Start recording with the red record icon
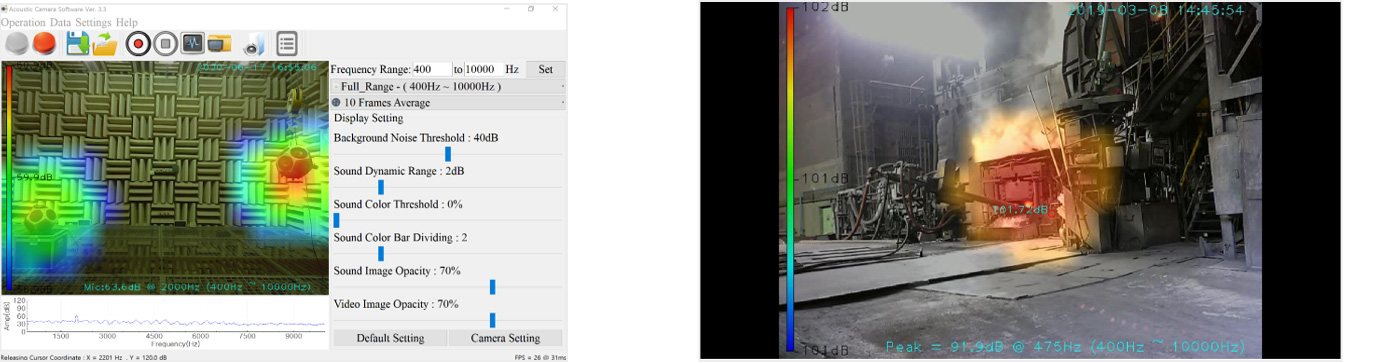Image resolution: width=1397 pixels, height=362 pixels. tap(138, 44)
